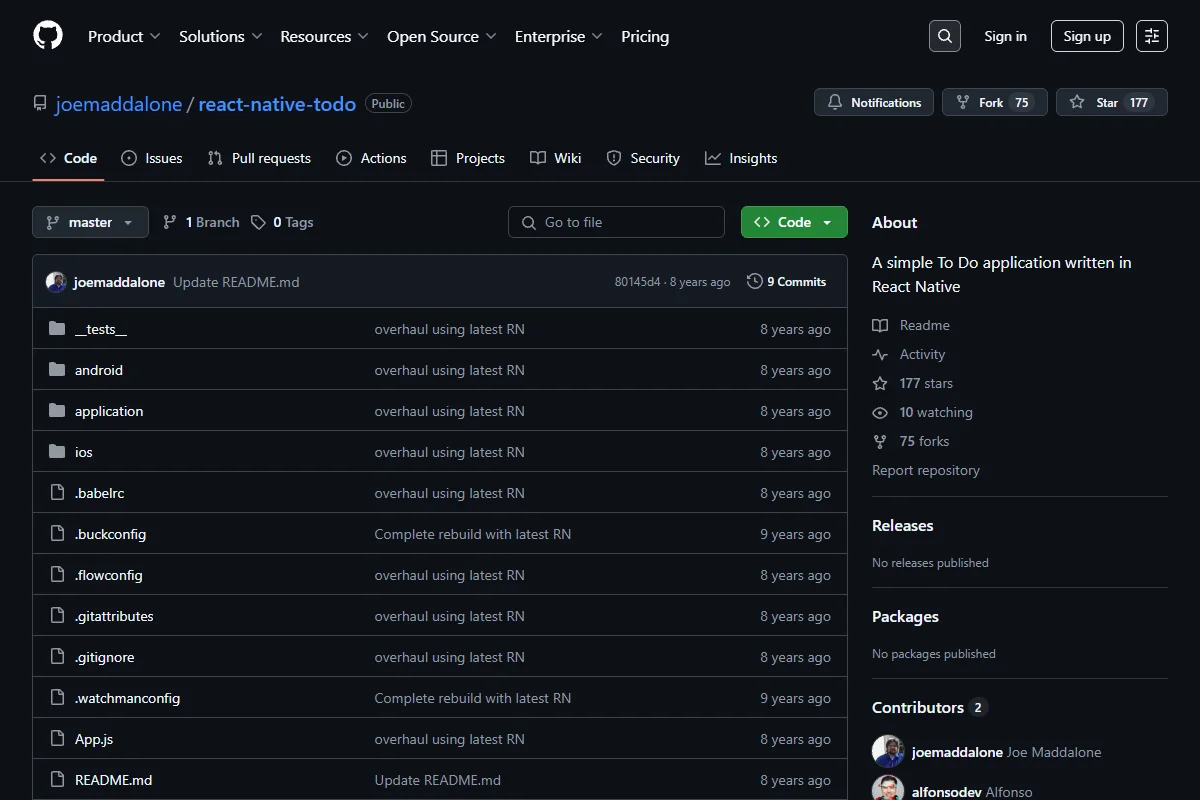
Task: Click the Sign up button
Action: pos(1087,36)
